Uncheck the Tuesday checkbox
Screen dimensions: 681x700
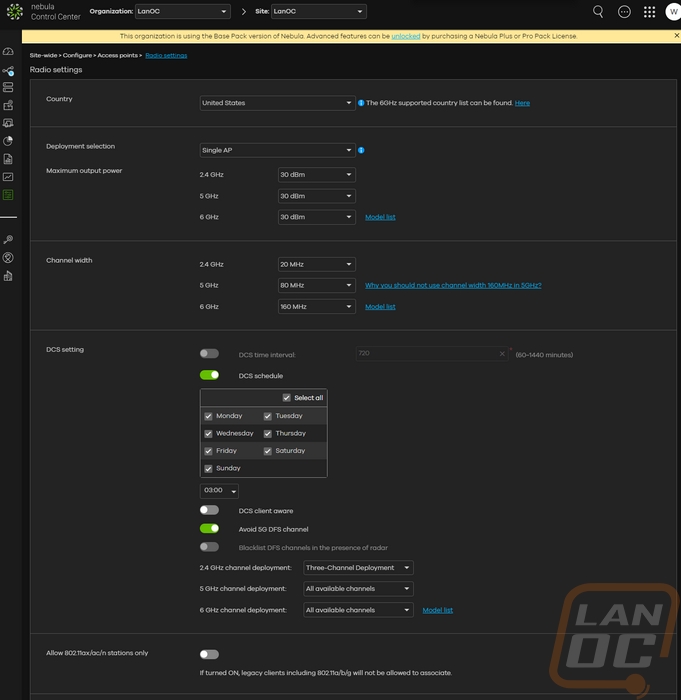pos(267,416)
